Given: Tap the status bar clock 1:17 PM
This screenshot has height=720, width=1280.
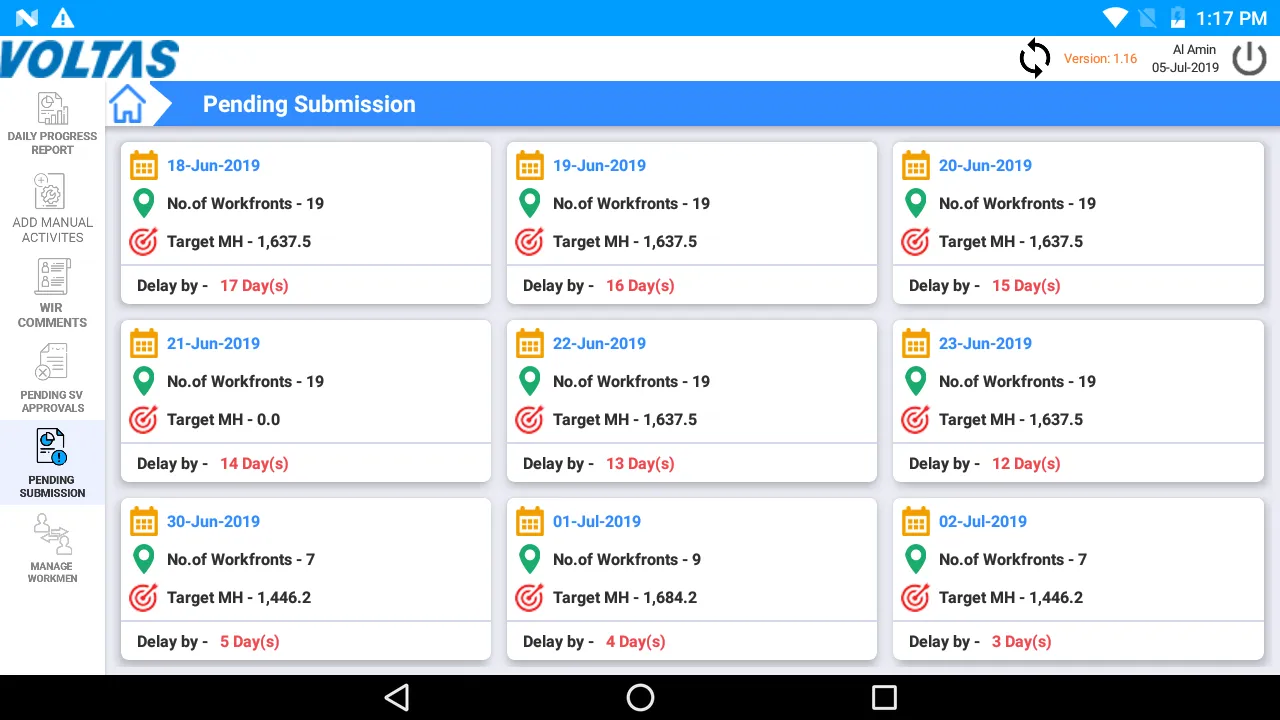Looking at the screenshot, I should 1232,18.
